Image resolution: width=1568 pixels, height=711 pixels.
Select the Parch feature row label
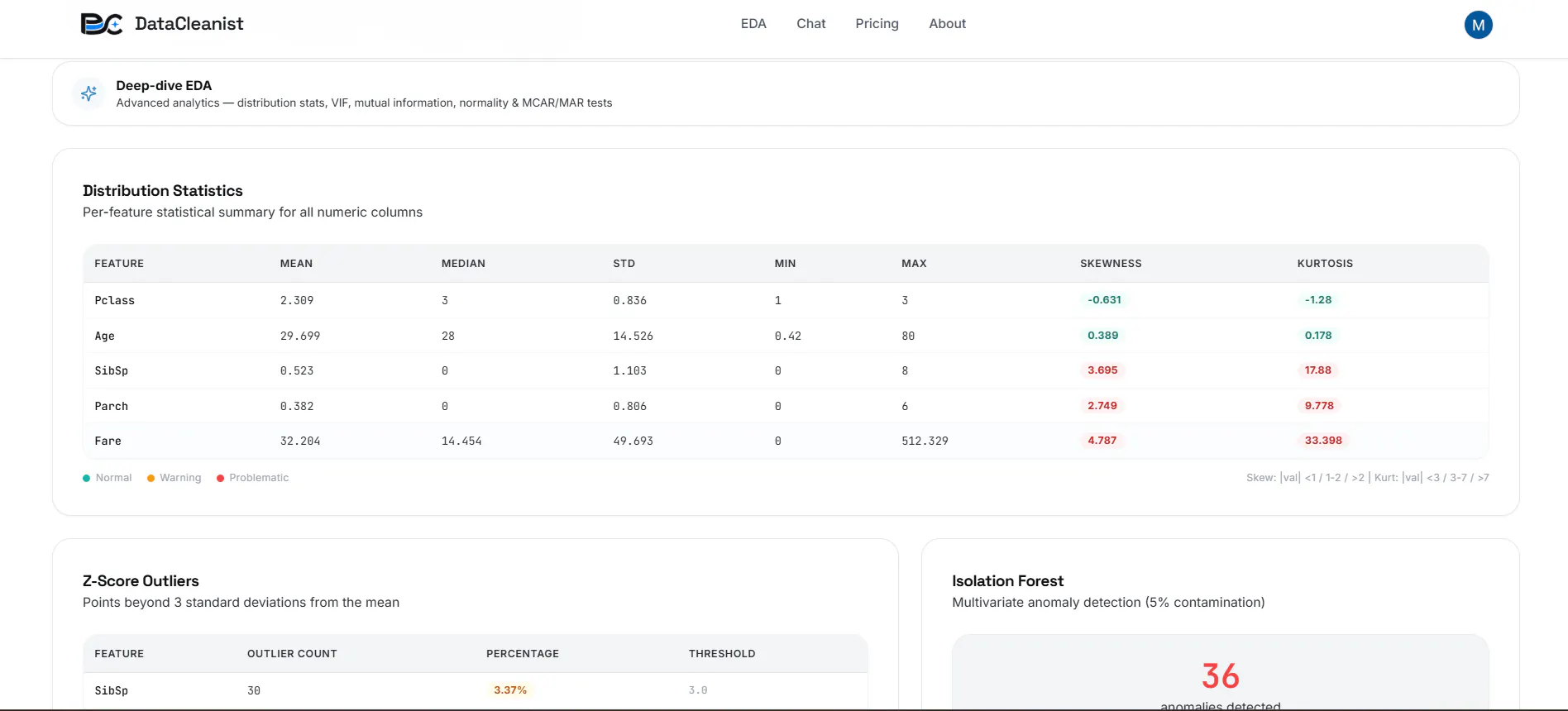coord(111,407)
